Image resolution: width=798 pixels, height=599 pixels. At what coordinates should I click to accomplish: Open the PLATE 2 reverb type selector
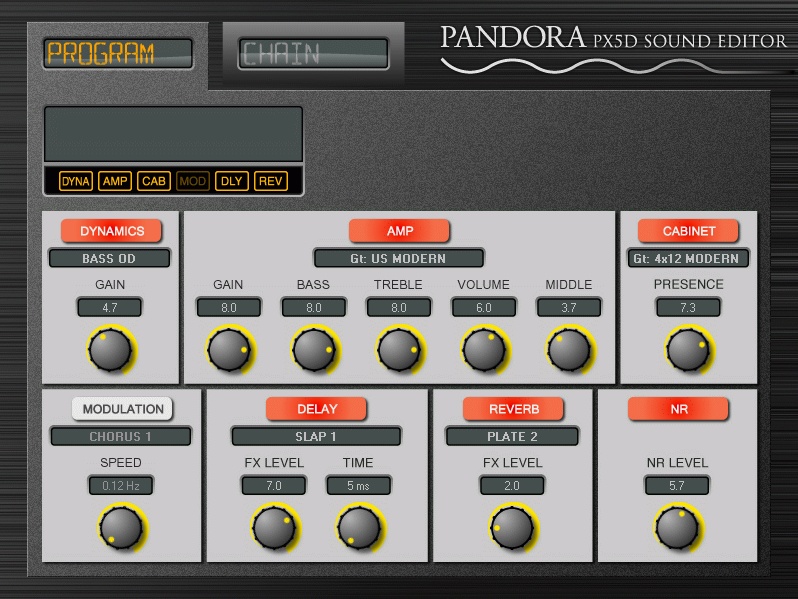[x=512, y=437]
